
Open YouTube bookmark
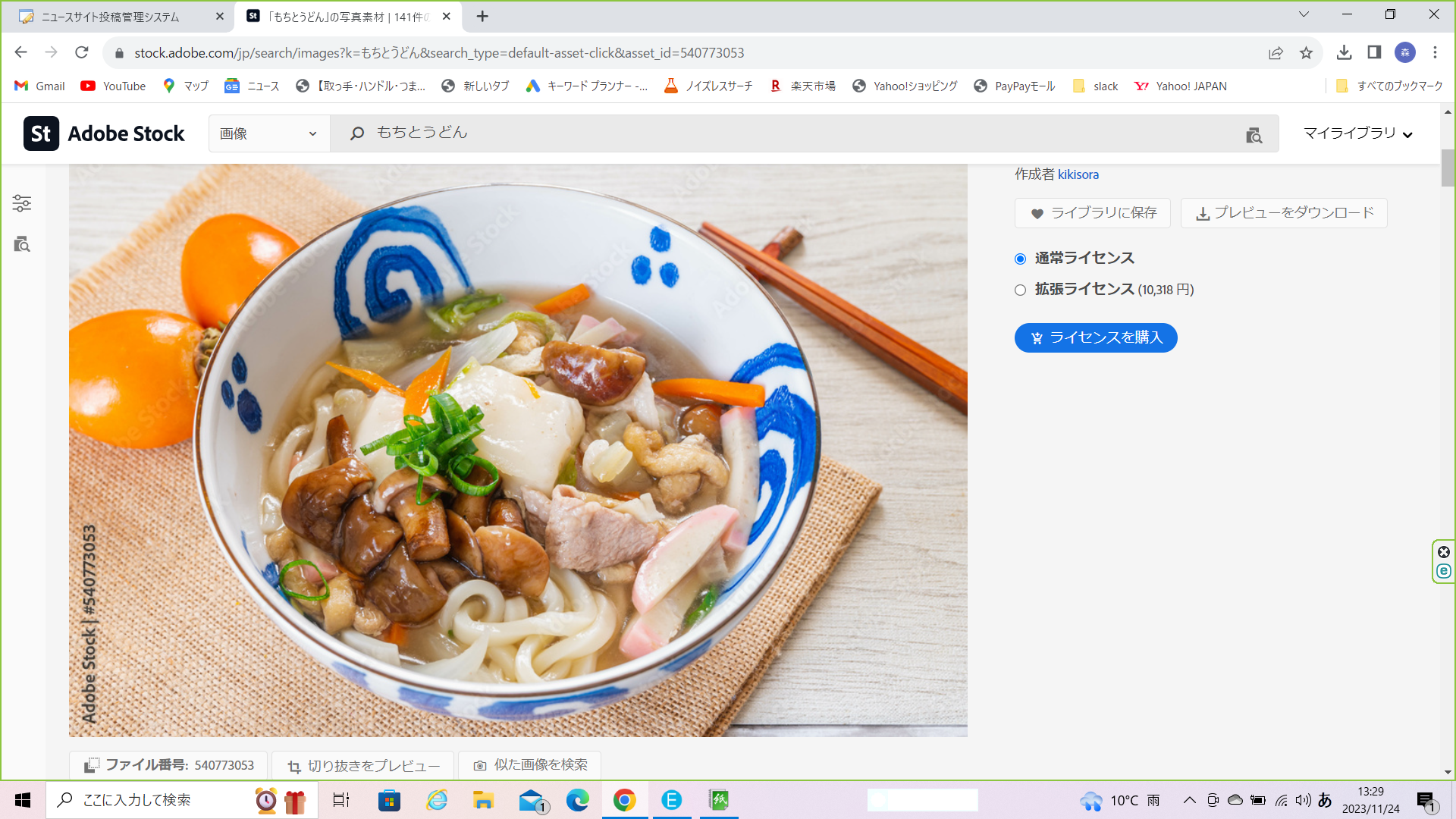(113, 86)
